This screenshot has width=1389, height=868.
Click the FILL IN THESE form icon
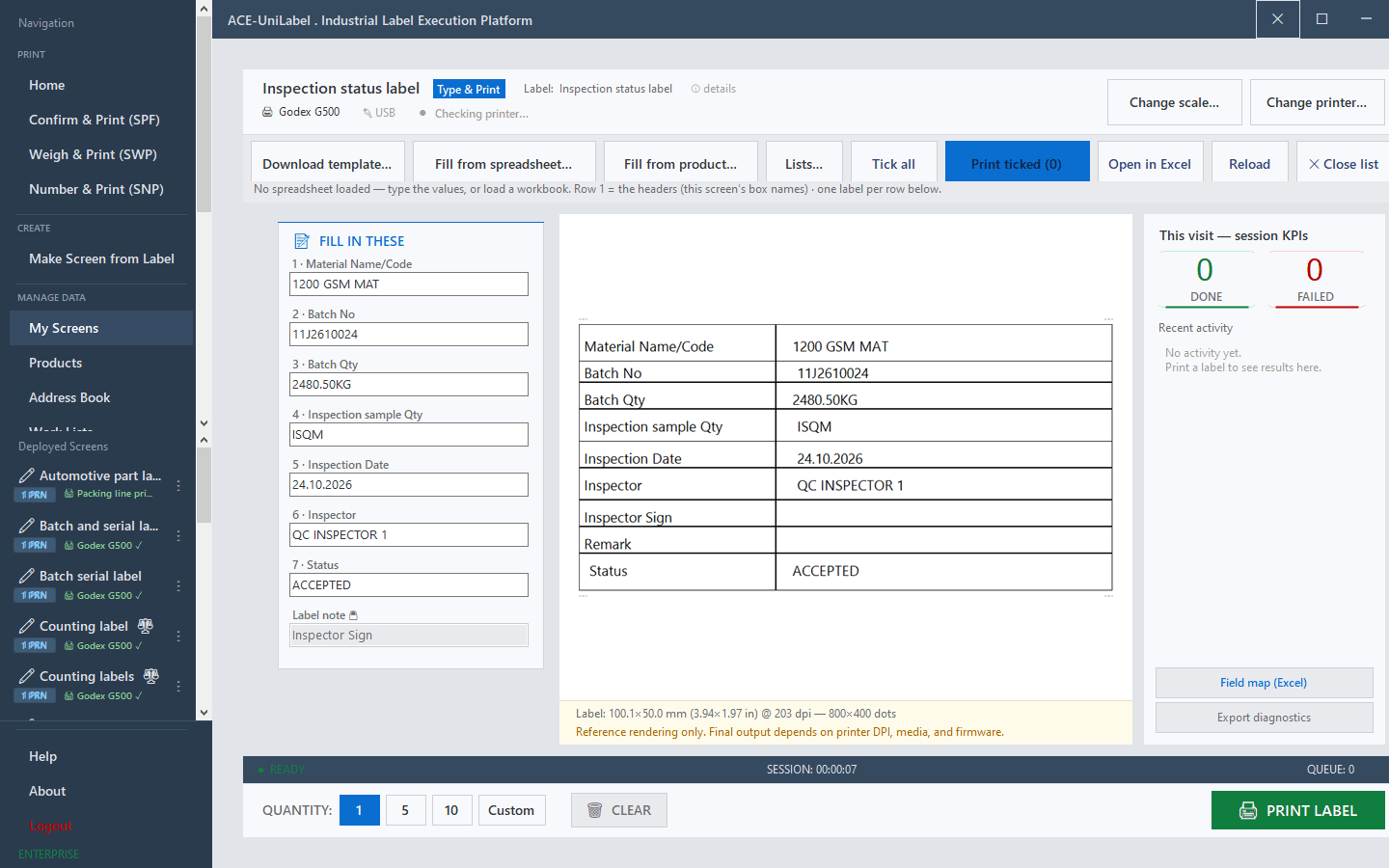point(302,241)
